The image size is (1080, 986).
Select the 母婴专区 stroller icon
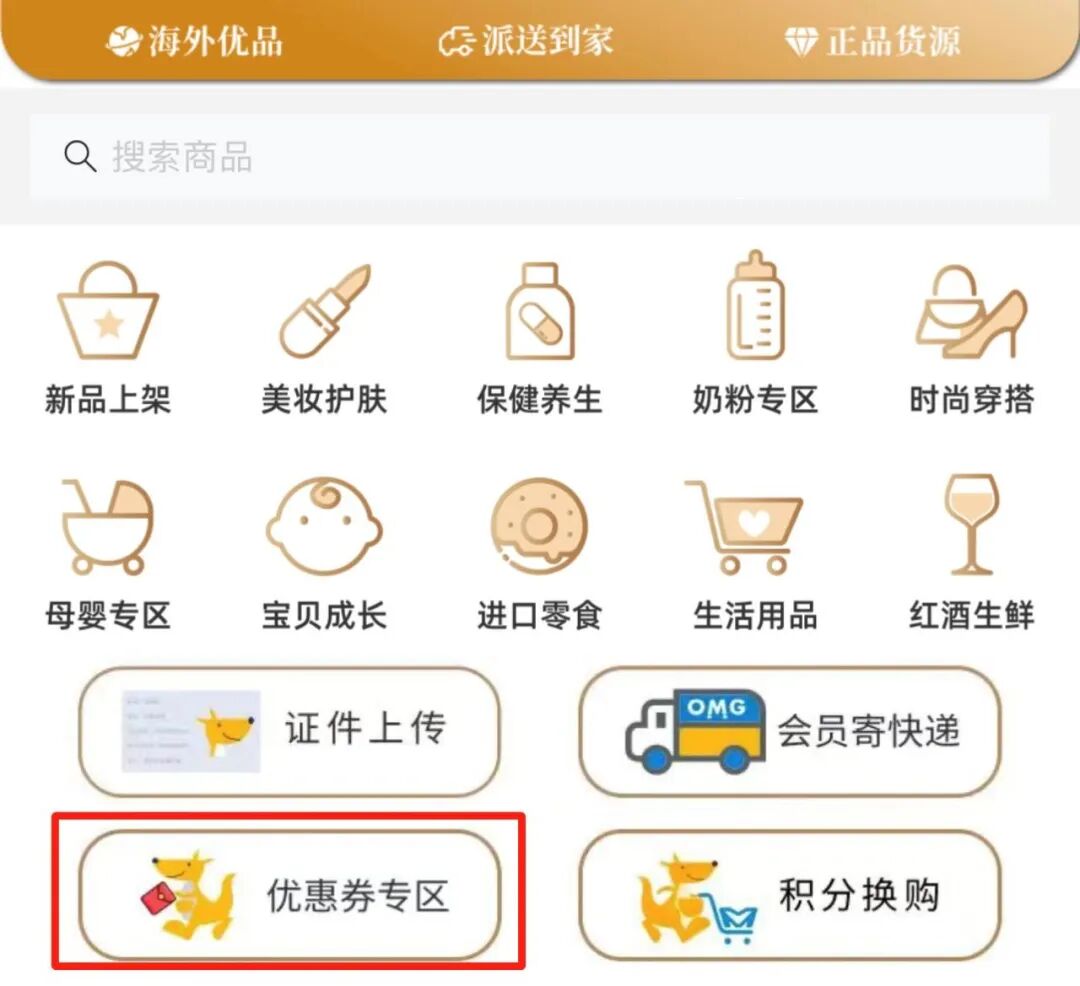coord(107,527)
